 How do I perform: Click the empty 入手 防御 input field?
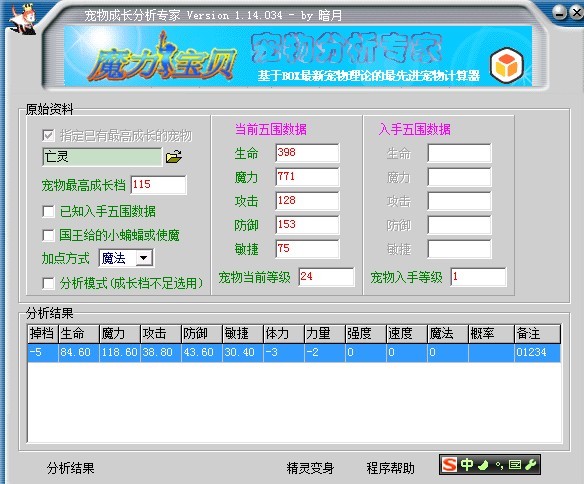pyautogui.click(x=459, y=225)
